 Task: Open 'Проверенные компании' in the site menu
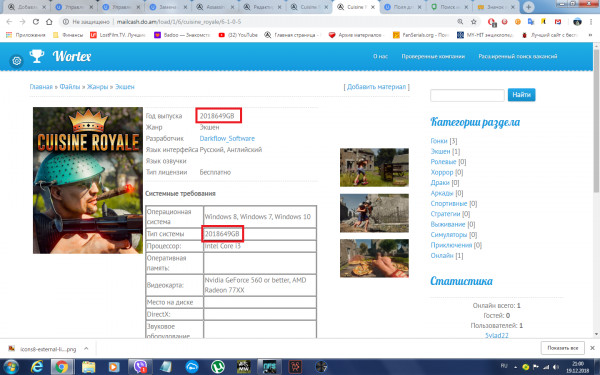coord(433,56)
